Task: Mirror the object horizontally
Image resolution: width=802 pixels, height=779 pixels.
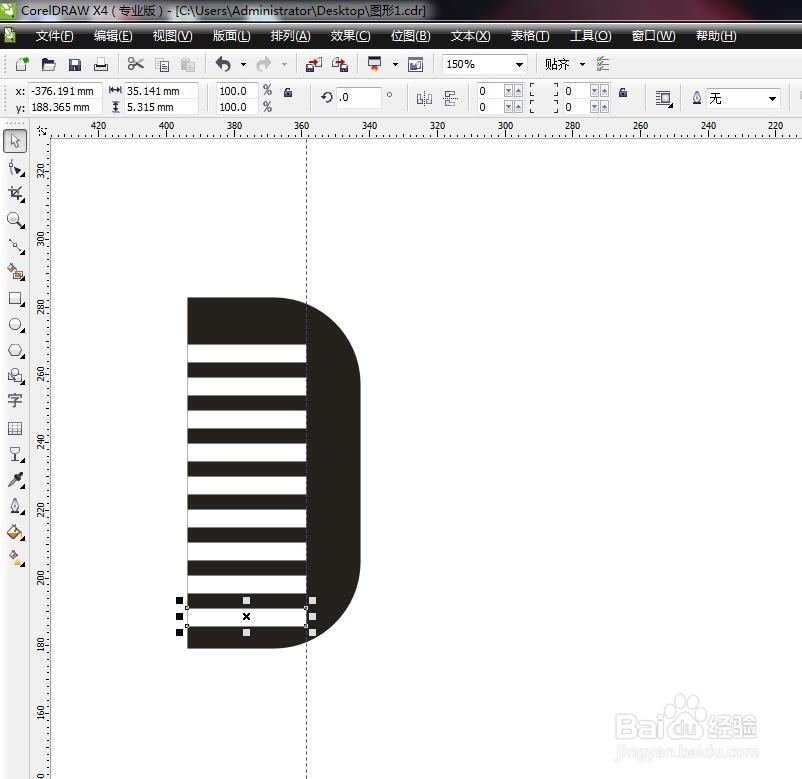Action: [x=424, y=98]
